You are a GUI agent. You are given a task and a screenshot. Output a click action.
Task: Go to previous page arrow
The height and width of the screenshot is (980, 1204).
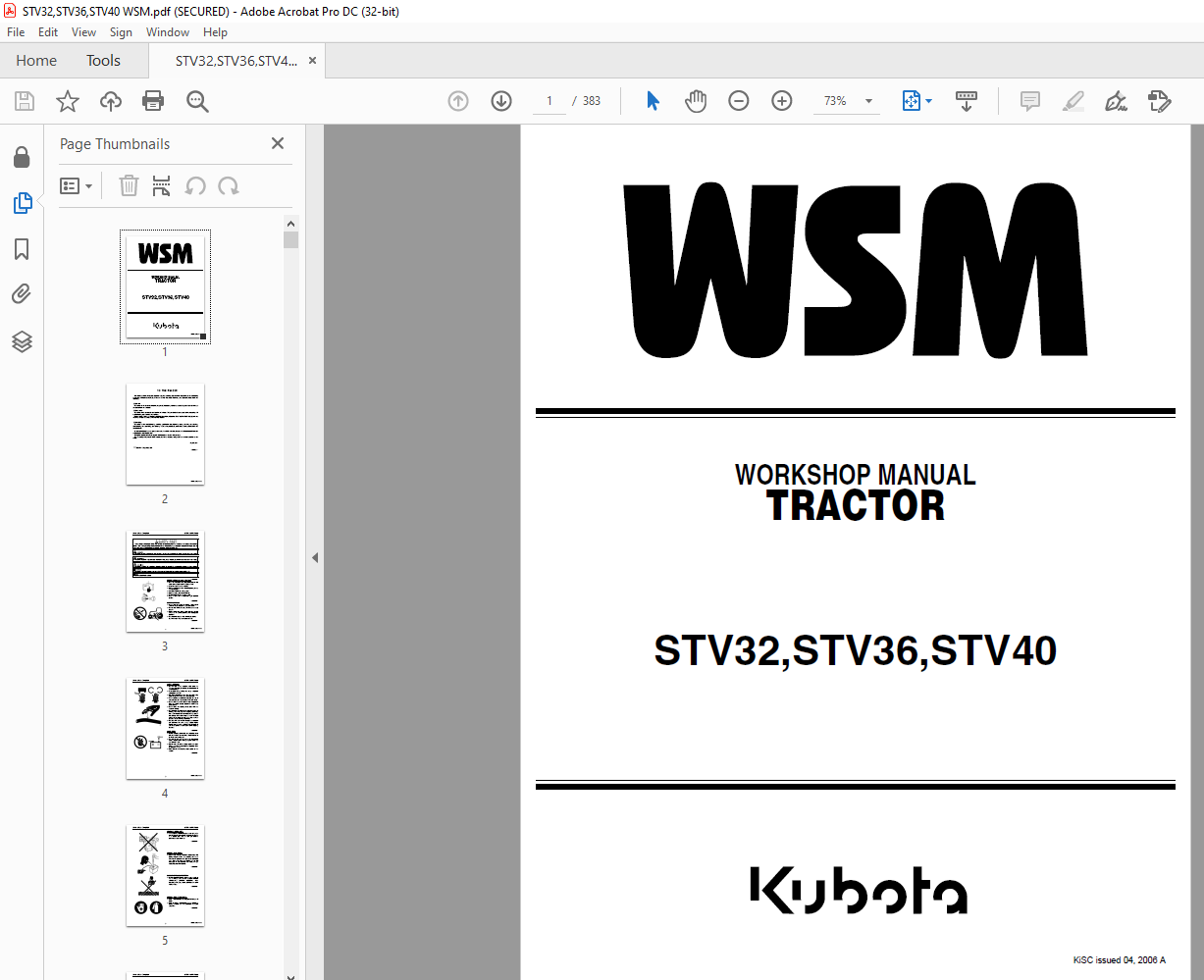[x=458, y=101]
